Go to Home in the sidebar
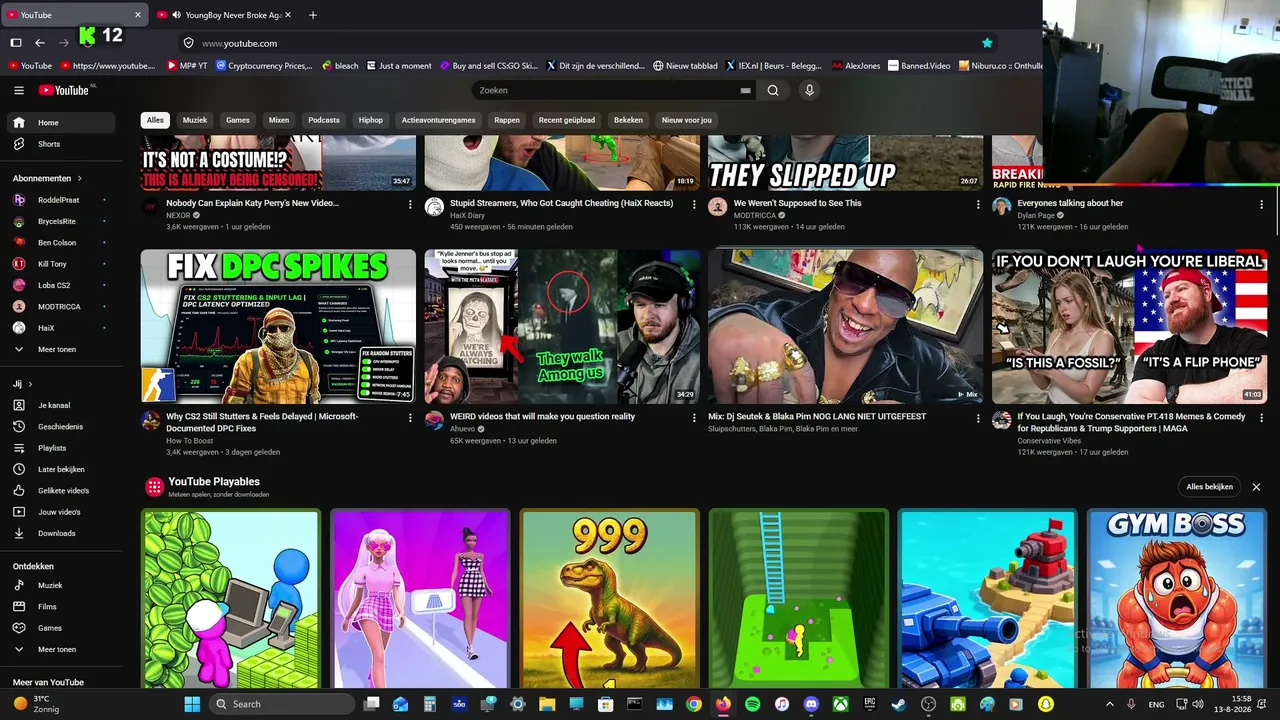This screenshot has width=1280, height=720. [63, 123]
